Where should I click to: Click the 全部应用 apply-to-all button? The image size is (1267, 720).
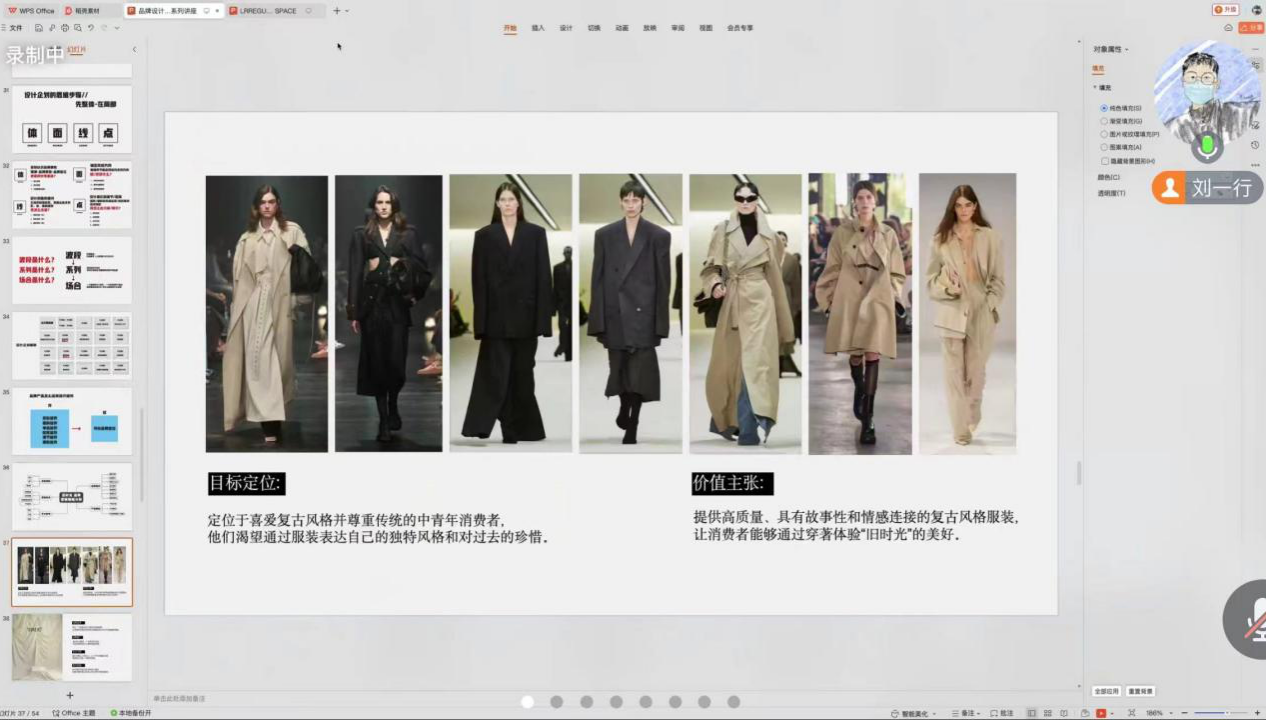1105,691
